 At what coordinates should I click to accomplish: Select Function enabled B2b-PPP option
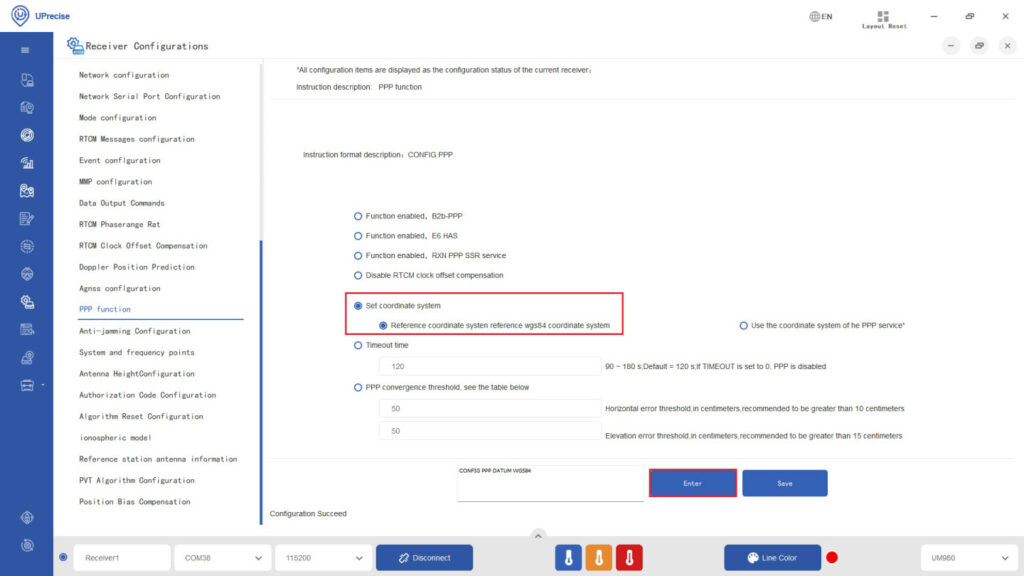[x=357, y=215]
